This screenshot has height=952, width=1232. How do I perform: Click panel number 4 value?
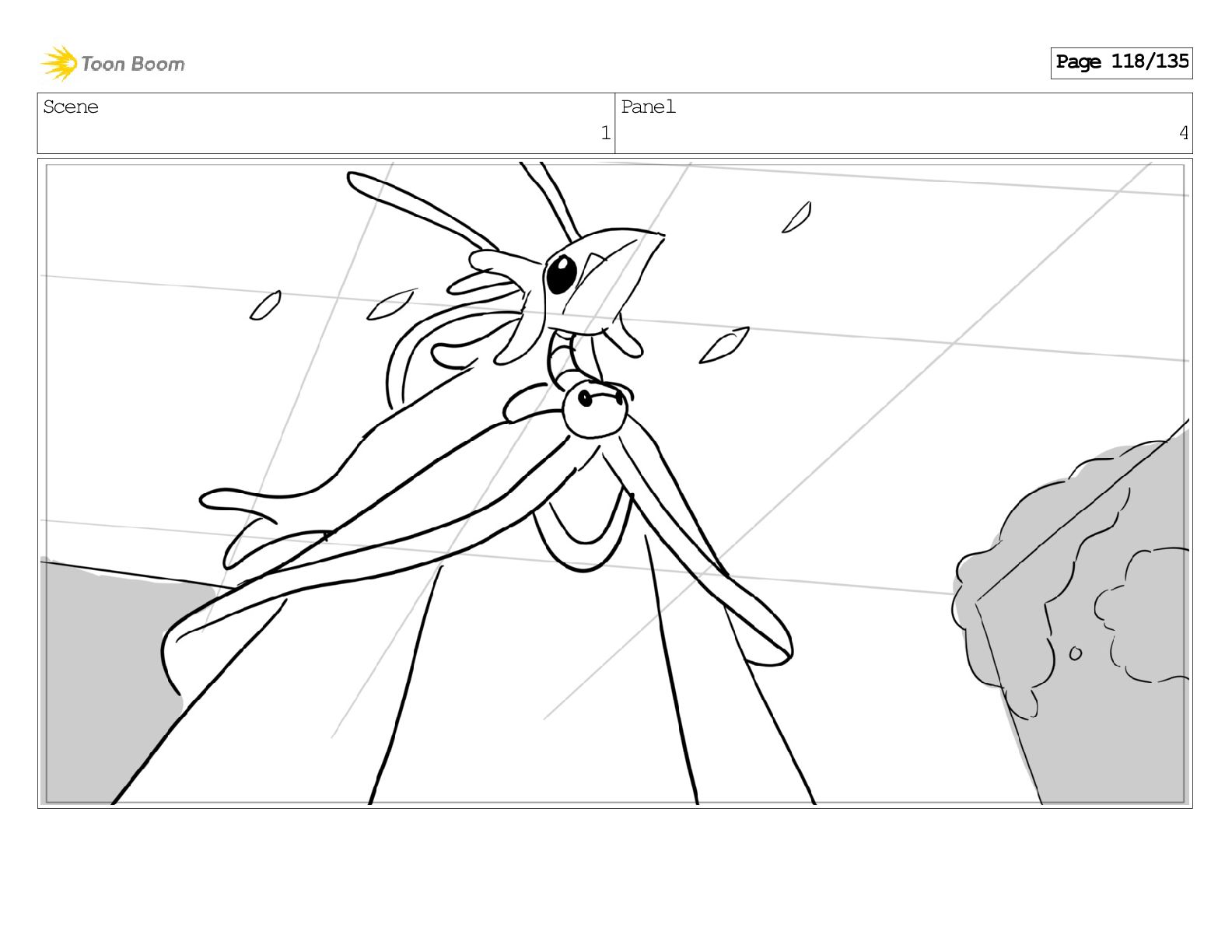pos(1183,134)
